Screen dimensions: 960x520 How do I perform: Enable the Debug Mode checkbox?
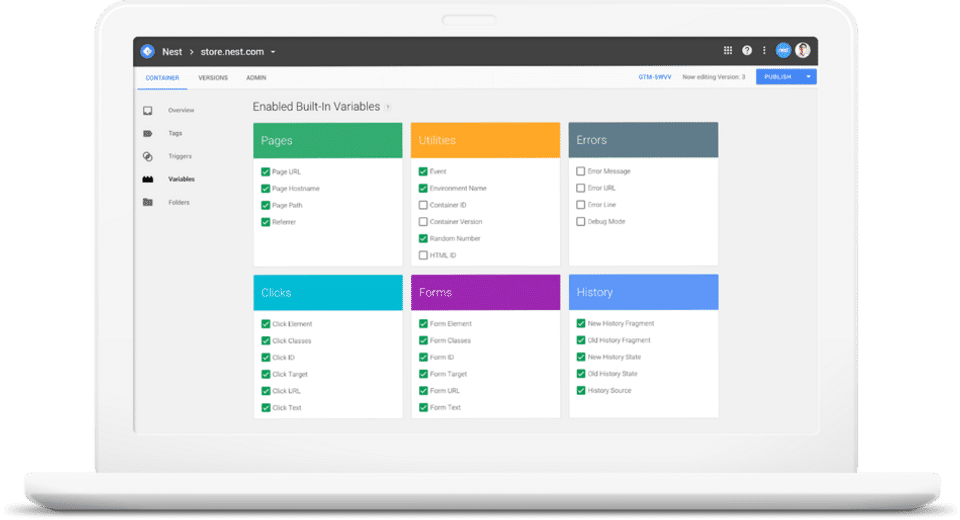tap(580, 222)
